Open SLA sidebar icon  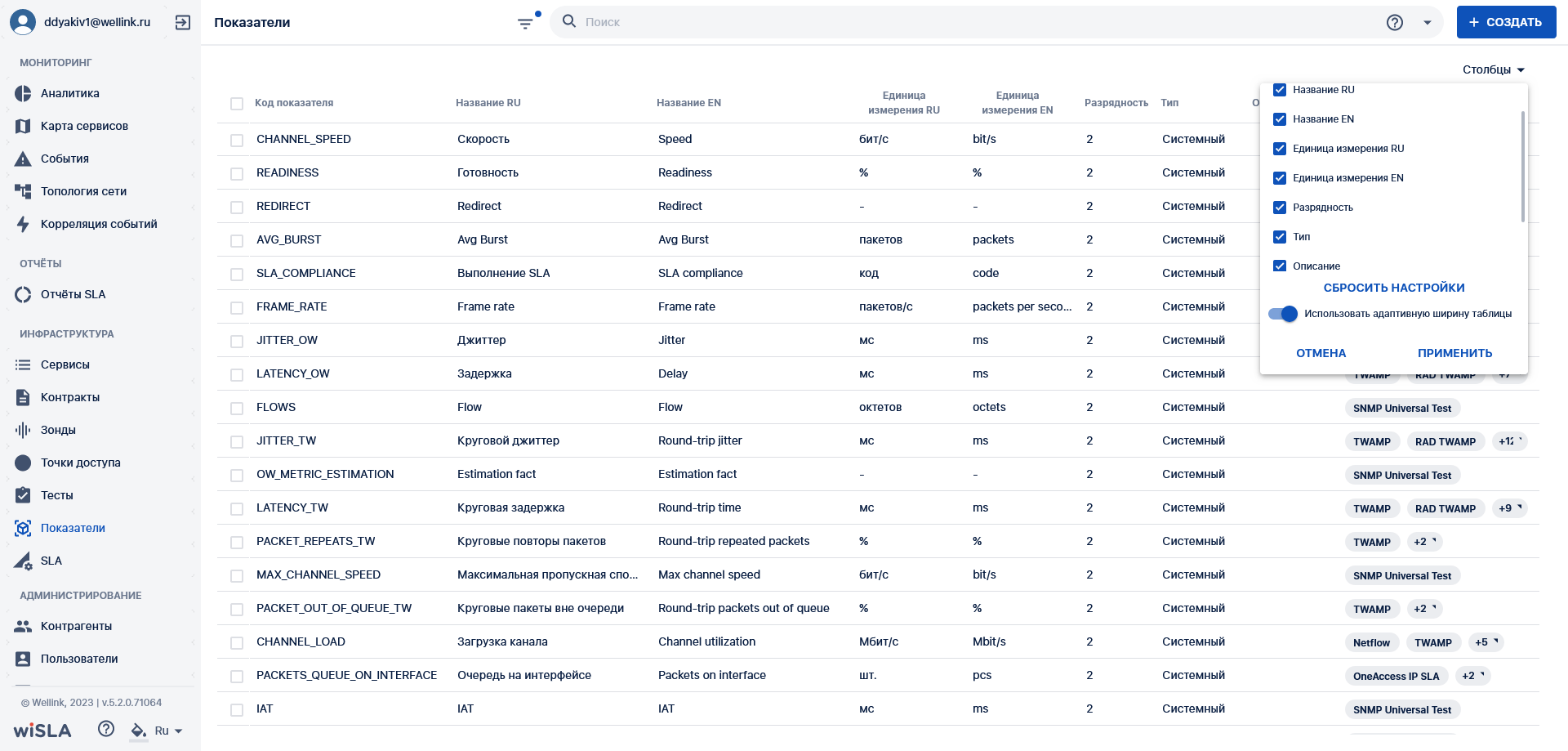[x=23, y=561]
